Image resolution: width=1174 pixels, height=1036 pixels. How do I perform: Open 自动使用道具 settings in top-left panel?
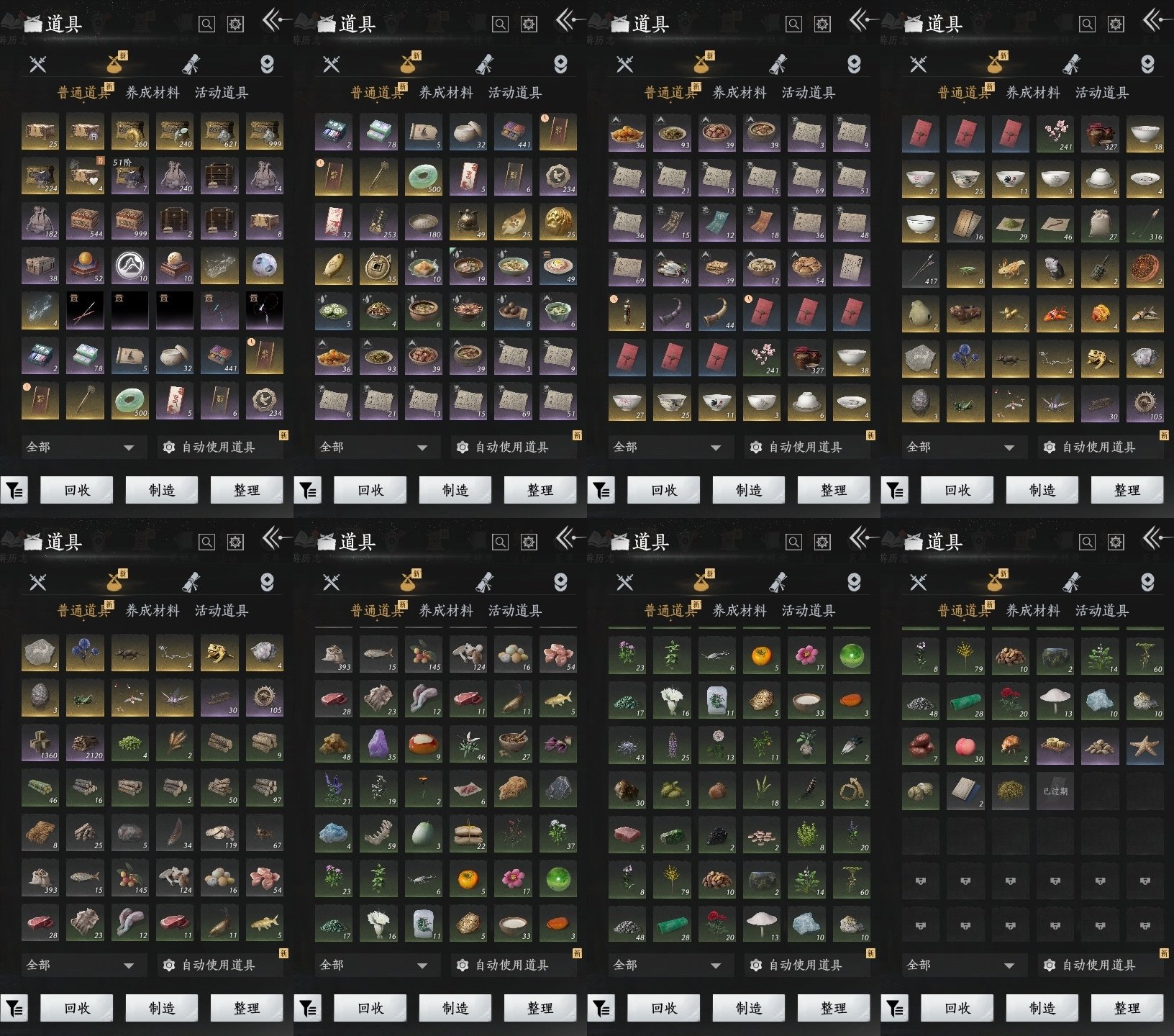(220, 447)
